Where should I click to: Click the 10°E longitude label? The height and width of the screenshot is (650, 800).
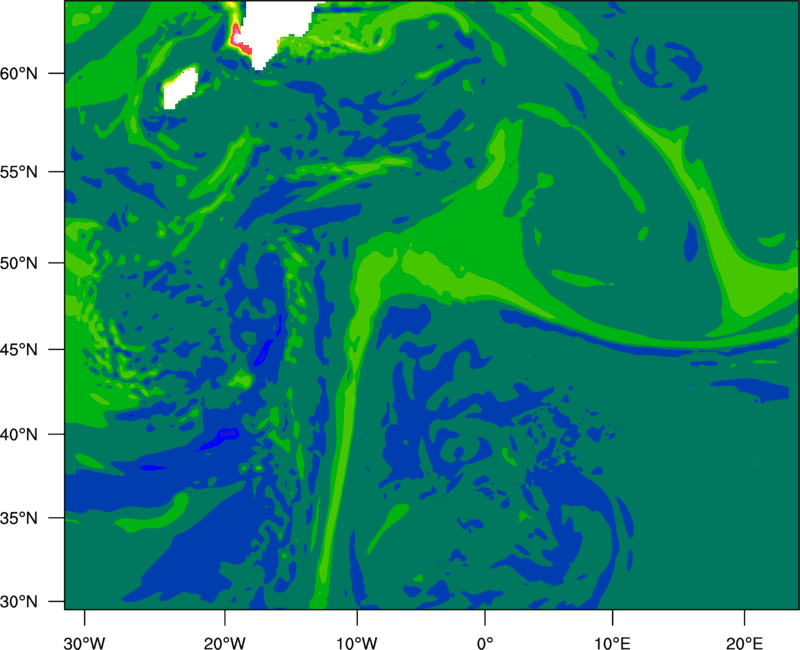pos(612,643)
